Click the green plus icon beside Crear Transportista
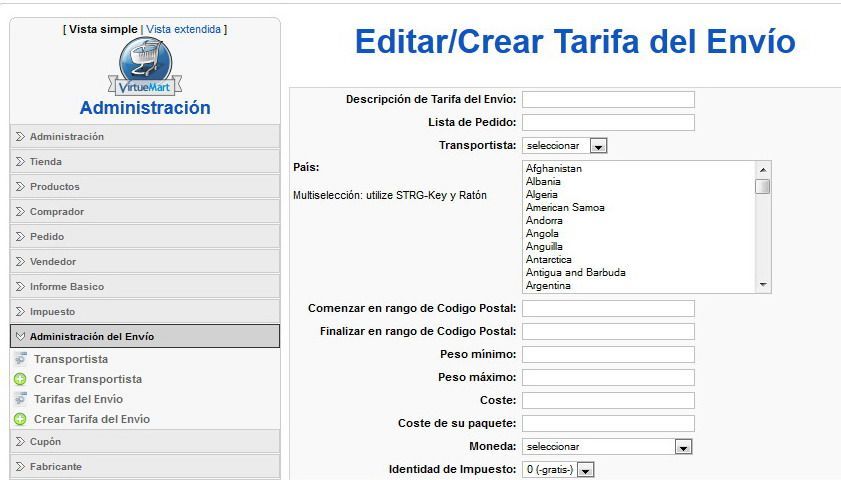The width and height of the screenshot is (841, 480). [20, 379]
